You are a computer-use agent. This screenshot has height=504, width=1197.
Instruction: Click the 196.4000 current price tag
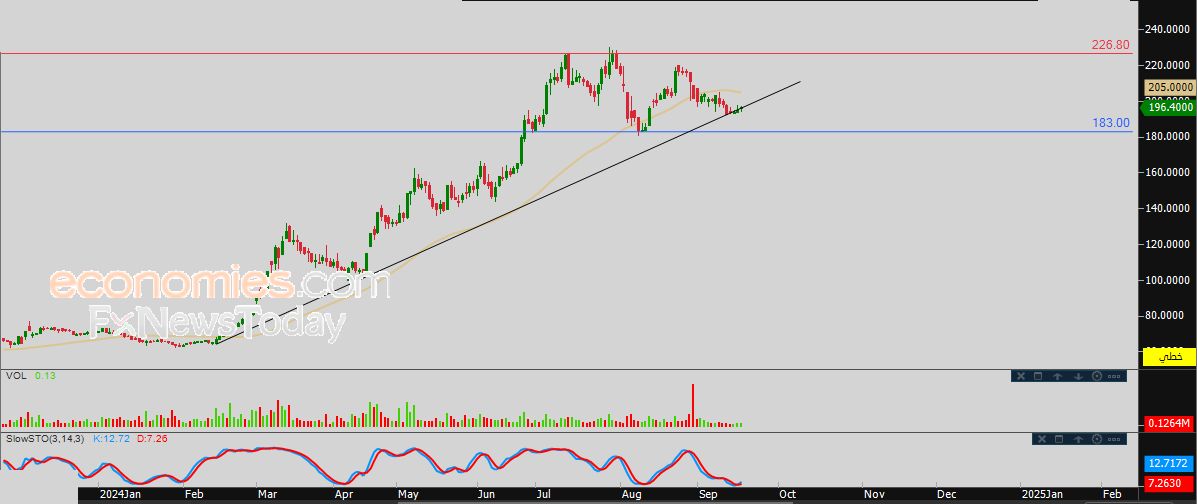(1167, 108)
